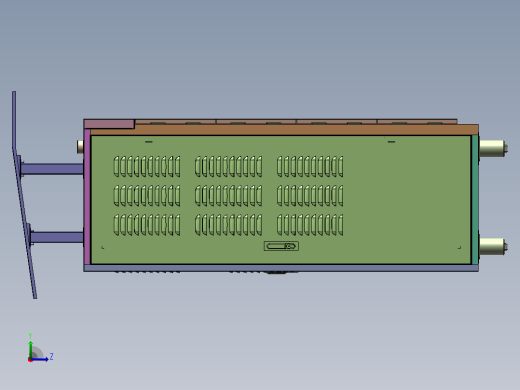Select the bottom-left louver vent group

pos(147,225)
